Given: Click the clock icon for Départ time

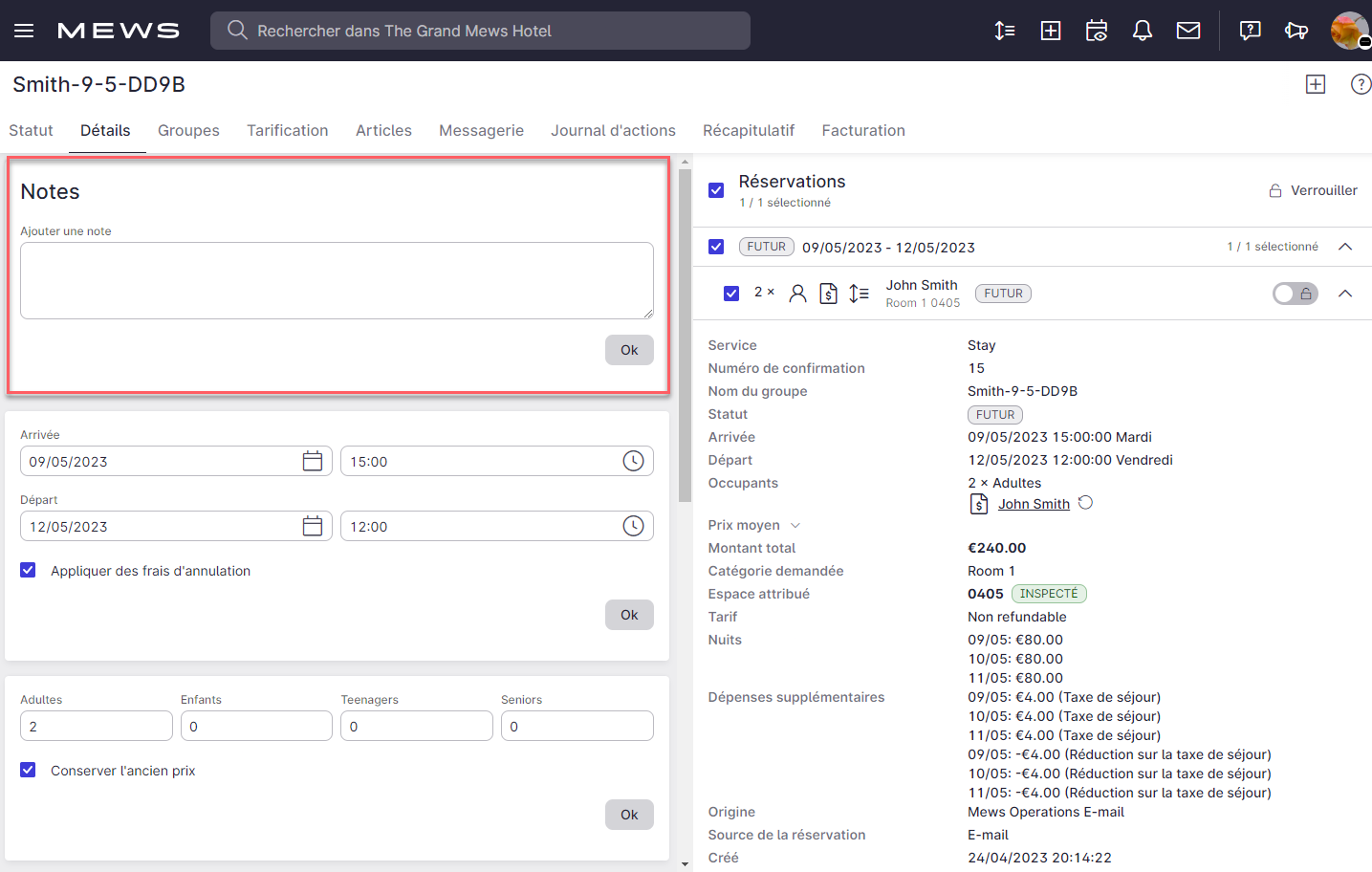Looking at the screenshot, I should [633, 526].
